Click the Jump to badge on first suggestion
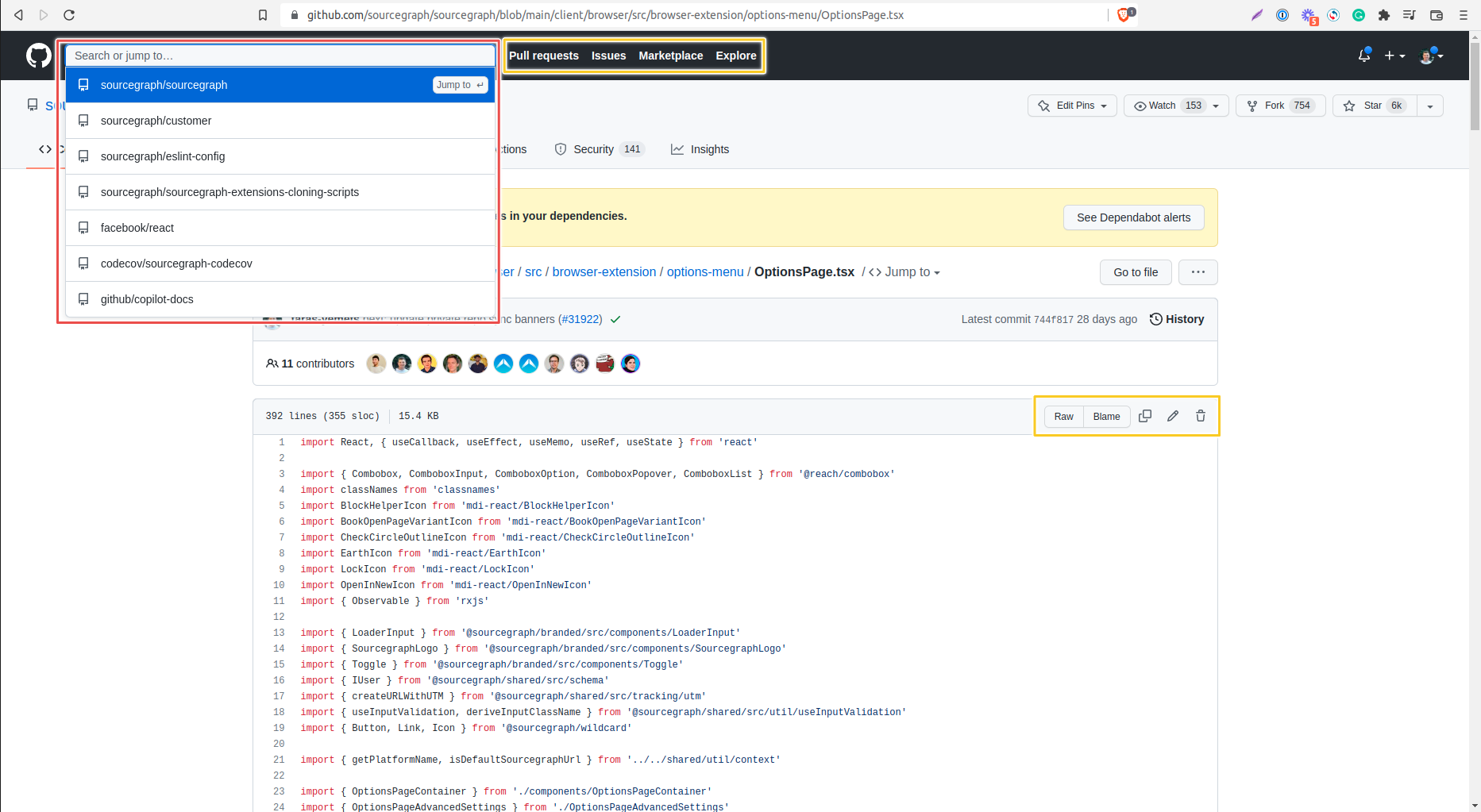This screenshot has width=1481, height=812. click(x=460, y=85)
